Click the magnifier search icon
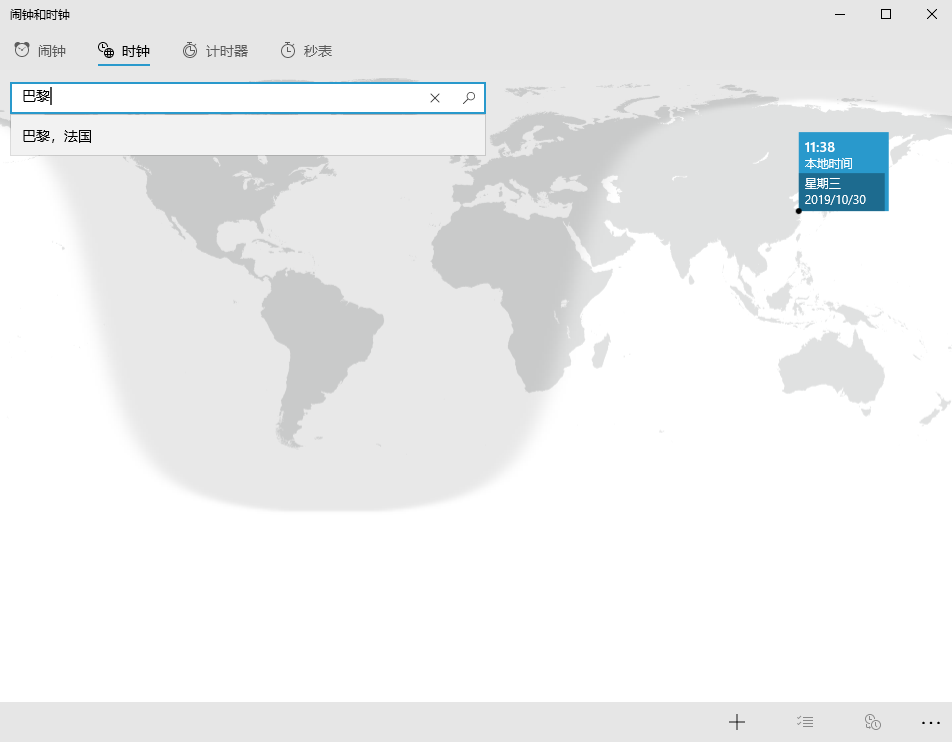This screenshot has height=742, width=952. pos(468,98)
